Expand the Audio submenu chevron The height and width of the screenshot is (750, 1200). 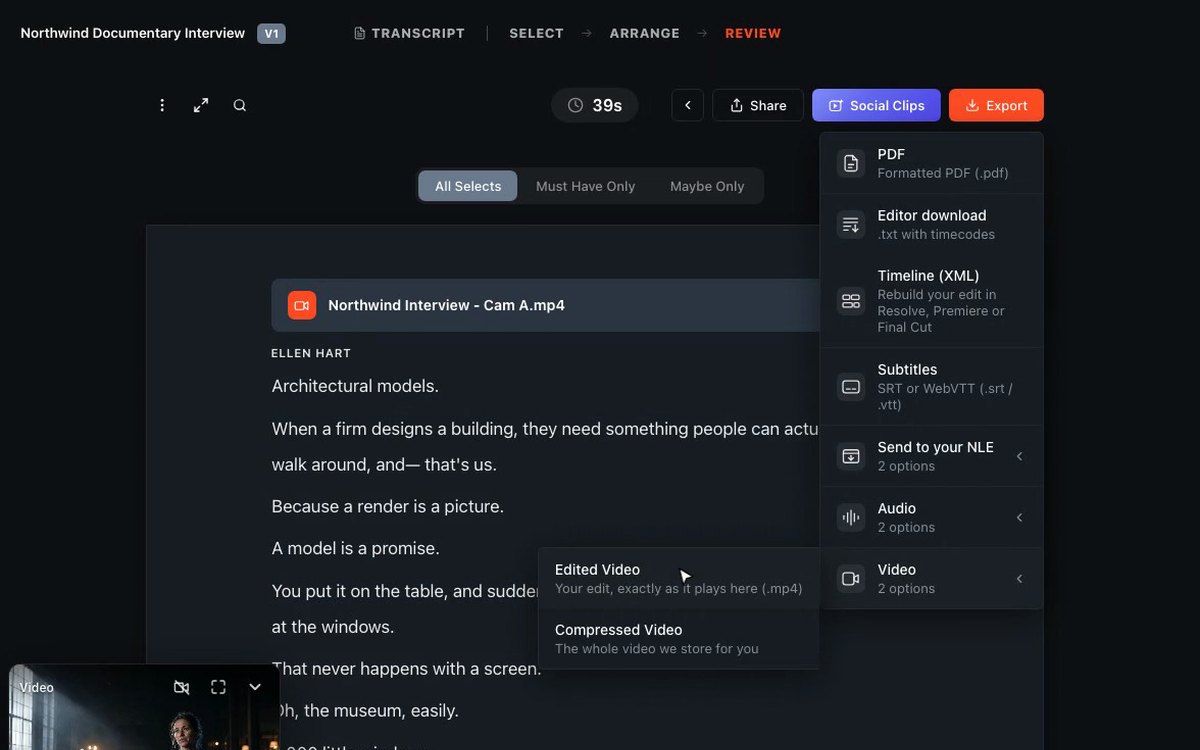pyautogui.click(x=1019, y=517)
